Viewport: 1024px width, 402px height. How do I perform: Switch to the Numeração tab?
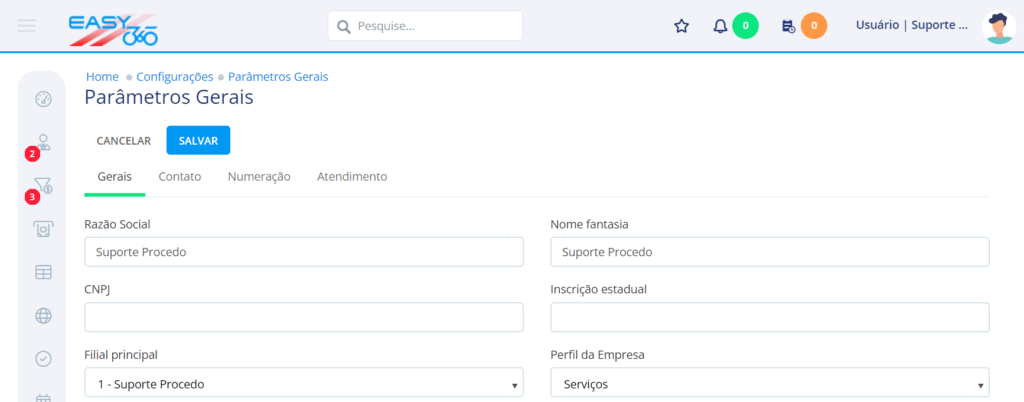(259, 176)
